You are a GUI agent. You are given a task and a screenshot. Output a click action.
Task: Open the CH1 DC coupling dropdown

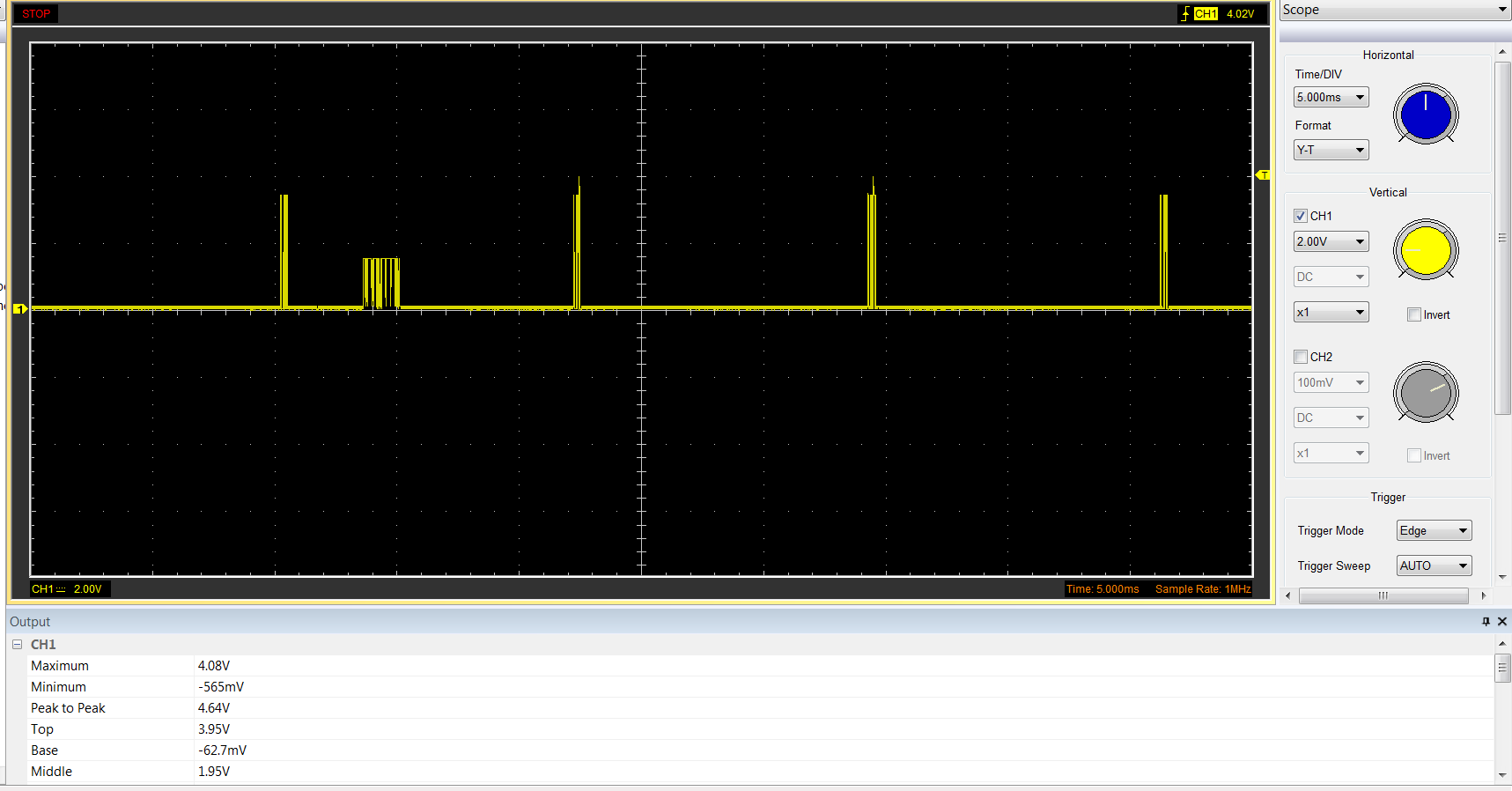pos(1331,277)
